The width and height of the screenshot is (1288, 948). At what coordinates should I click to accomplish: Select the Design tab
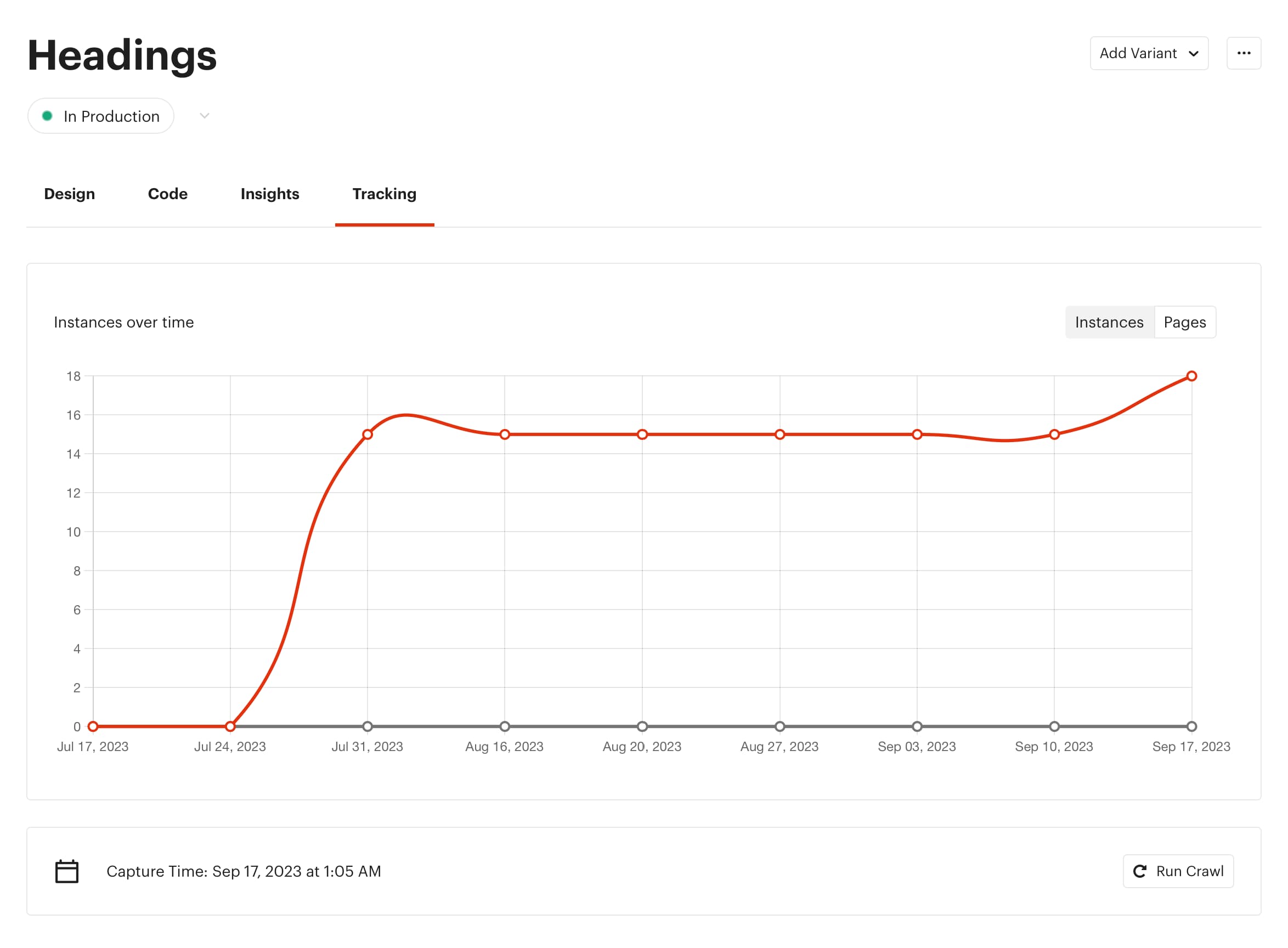69,193
